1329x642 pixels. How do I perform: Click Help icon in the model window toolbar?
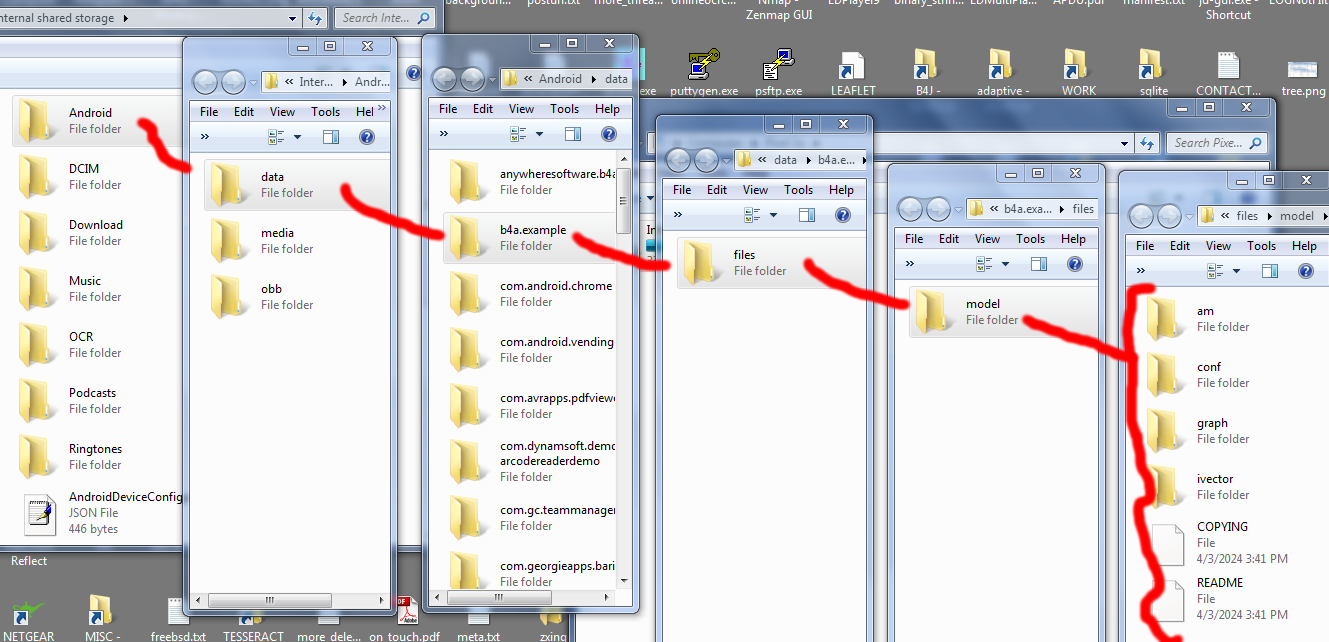pos(1305,271)
